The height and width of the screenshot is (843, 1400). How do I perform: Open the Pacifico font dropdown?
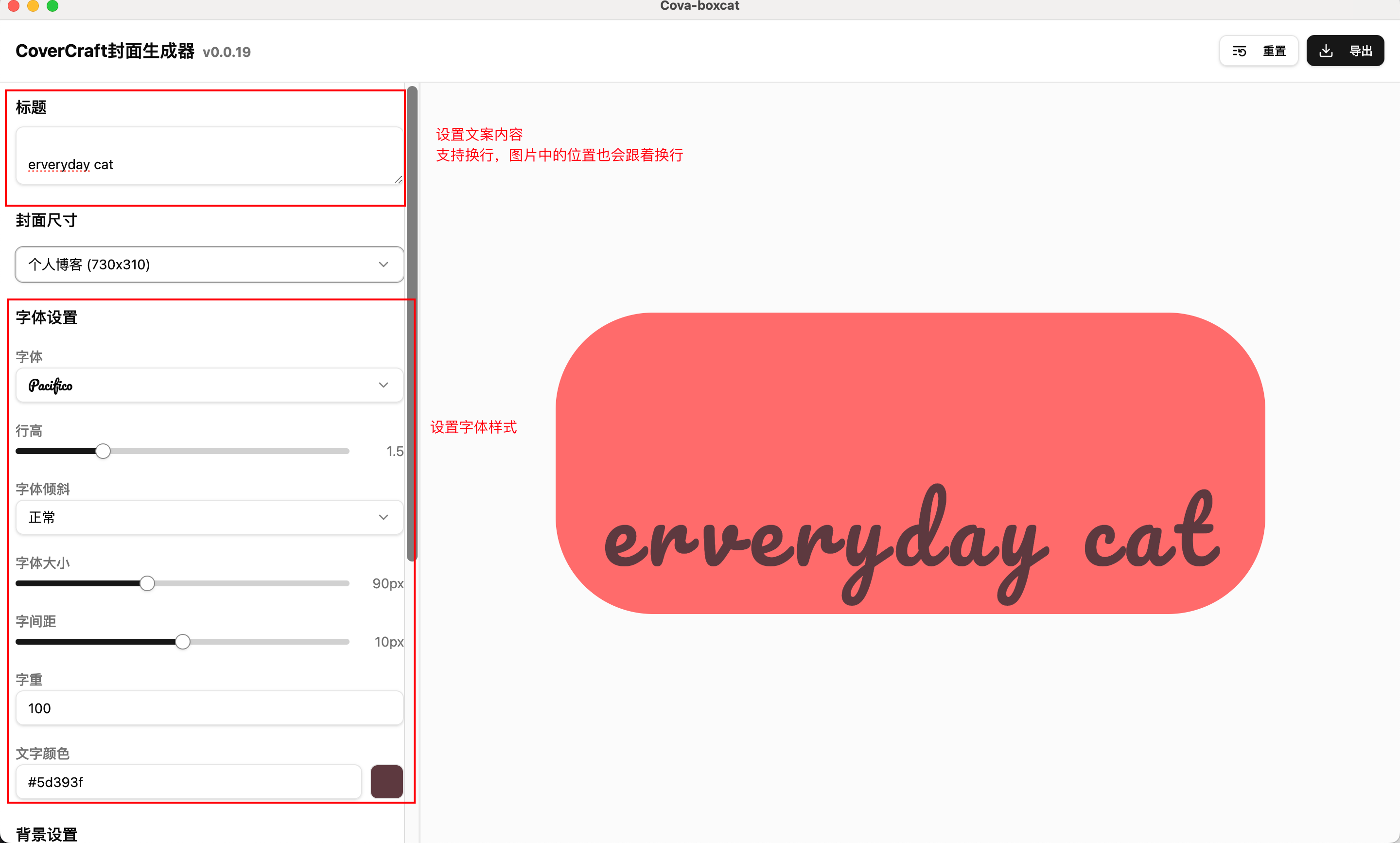pyautogui.click(x=209, y=385)
